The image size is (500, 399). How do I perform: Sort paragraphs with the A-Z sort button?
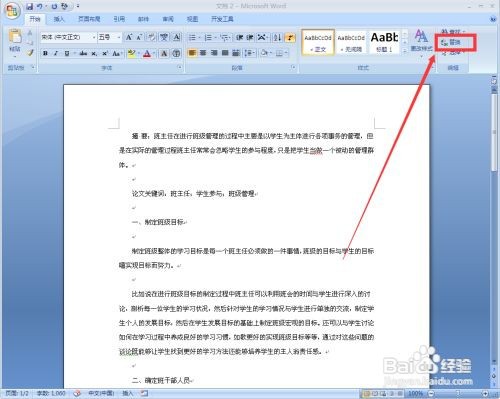pyautogui.click(x=277, y=37)
